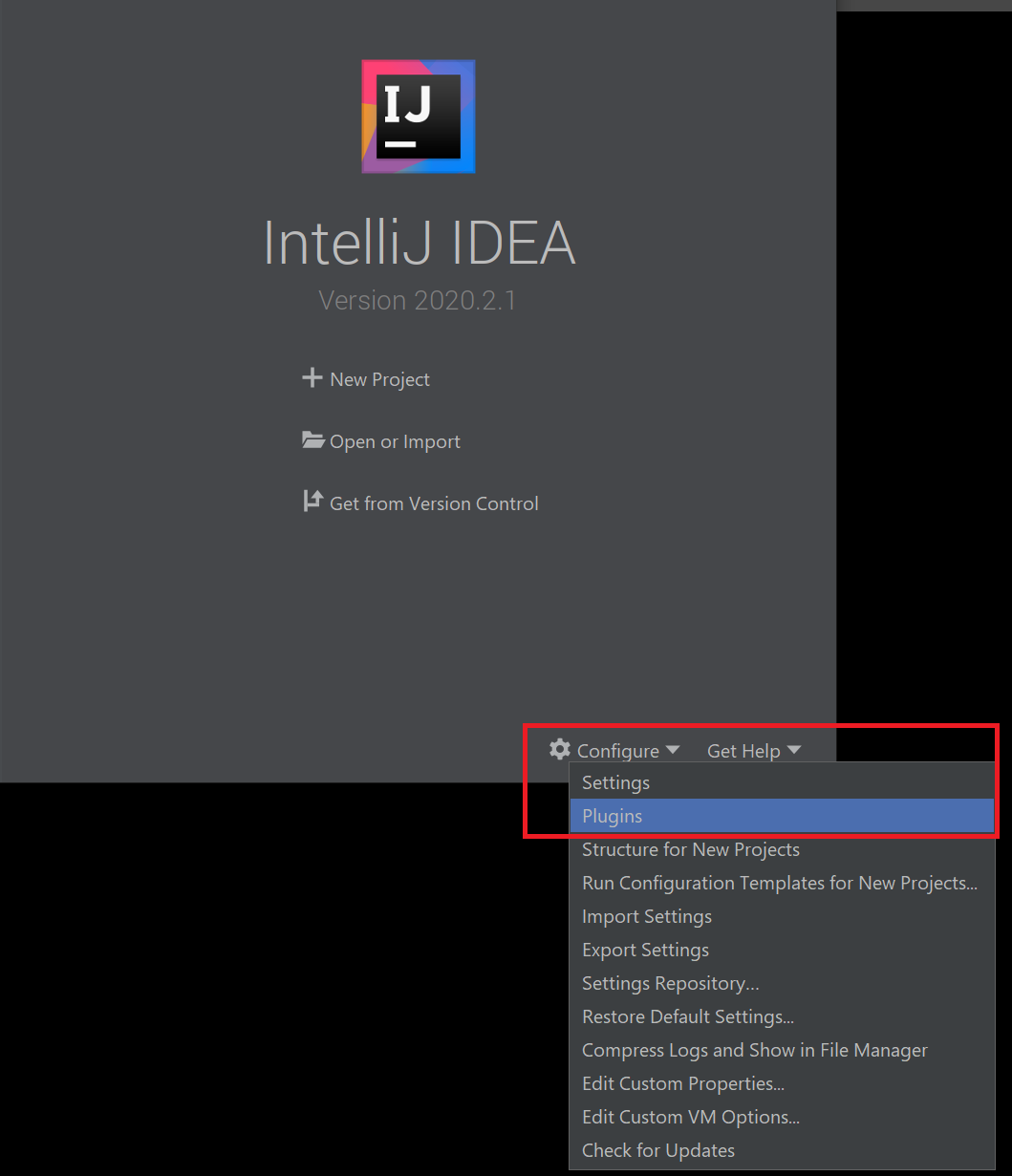This screenshot has height=1176, width=1012.
Task: Open Run Configuration Templates for New Projects
Action: tap(782, 883)
